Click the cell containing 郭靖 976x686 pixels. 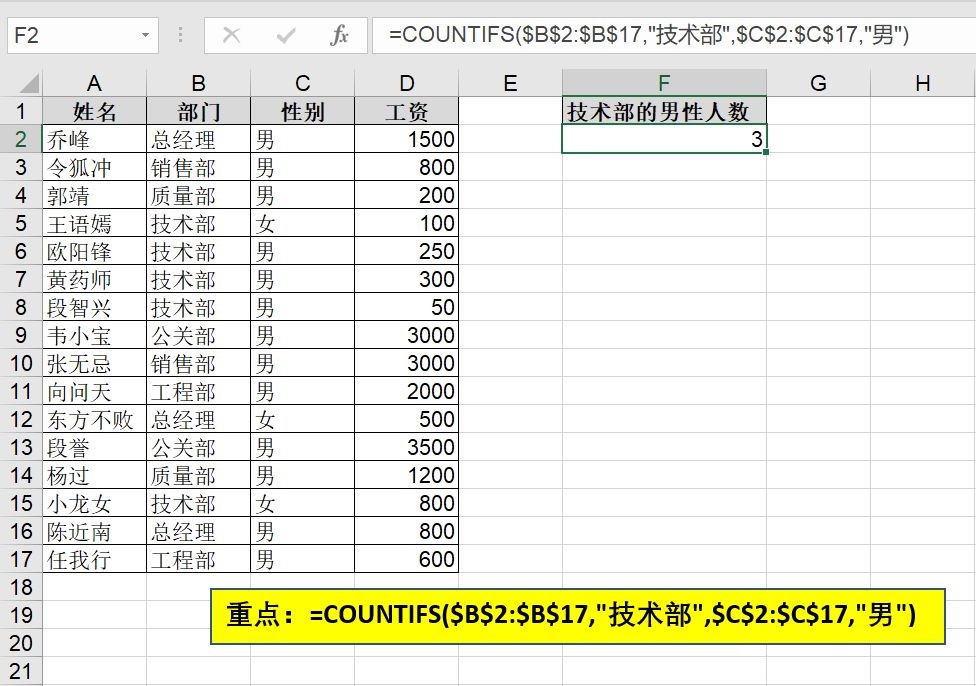94,195
